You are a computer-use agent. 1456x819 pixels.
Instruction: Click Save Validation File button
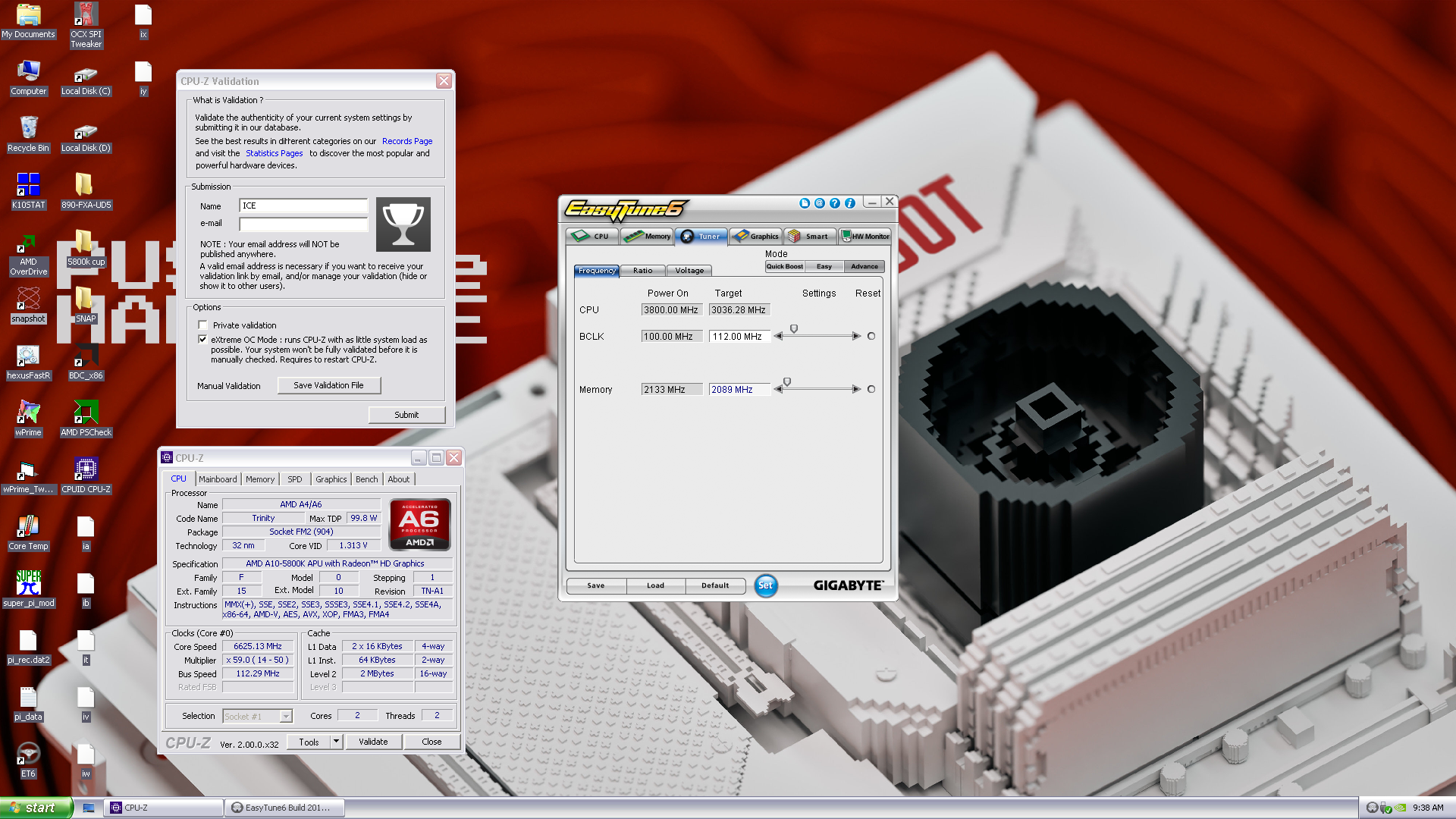click(x=328, y=385)
